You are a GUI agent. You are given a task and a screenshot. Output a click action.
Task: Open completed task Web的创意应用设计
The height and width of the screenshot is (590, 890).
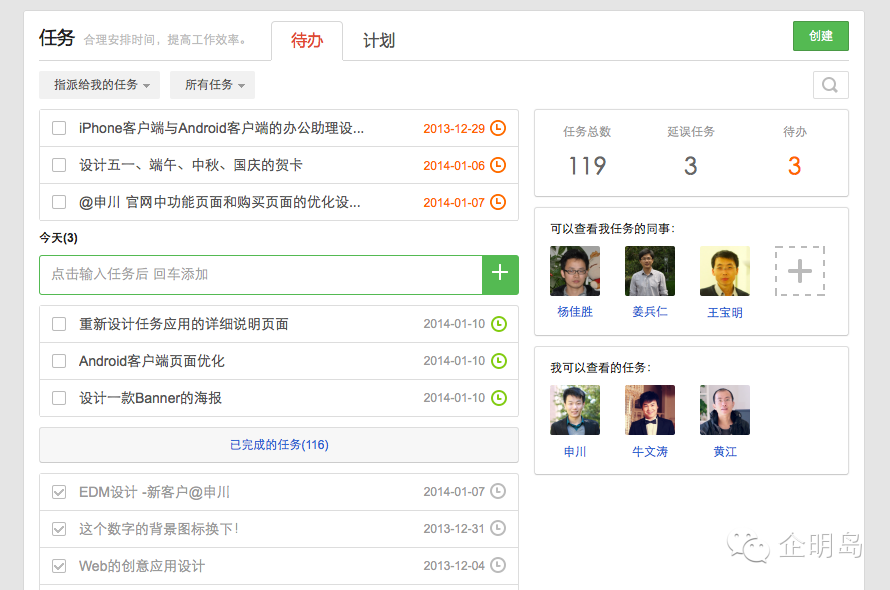coord(142,566)
